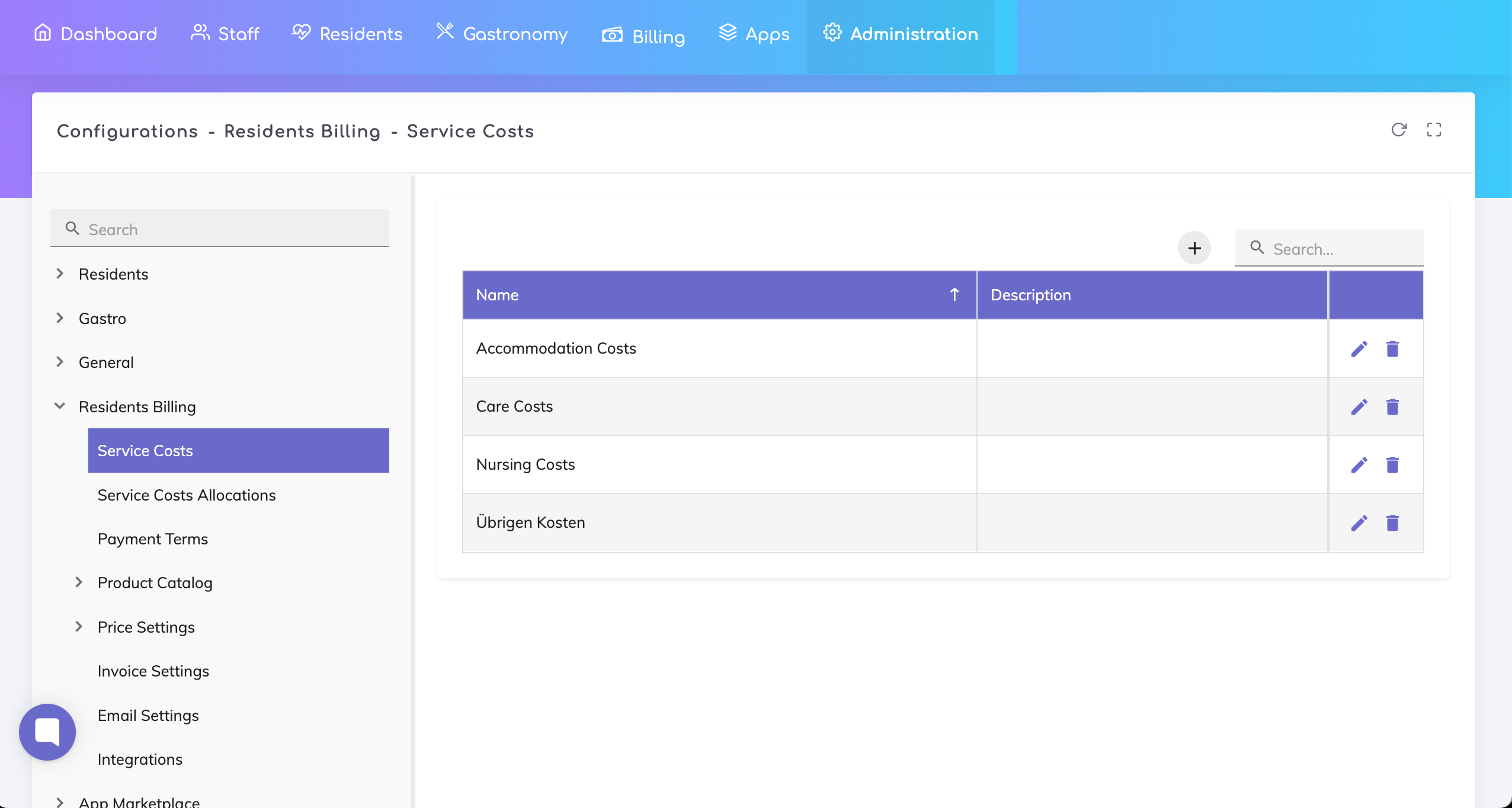Click trash icon for Accommodation Costs

point(1392,349)
